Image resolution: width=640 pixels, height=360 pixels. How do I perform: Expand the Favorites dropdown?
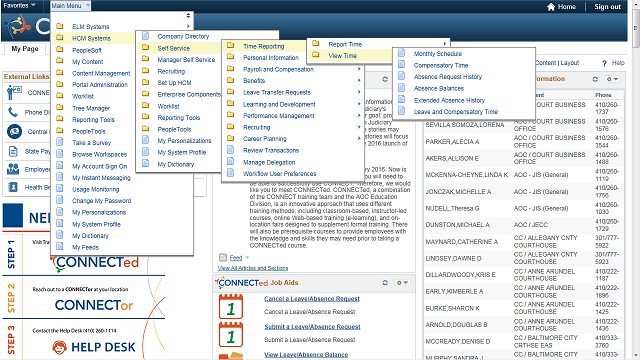(19, 5)
